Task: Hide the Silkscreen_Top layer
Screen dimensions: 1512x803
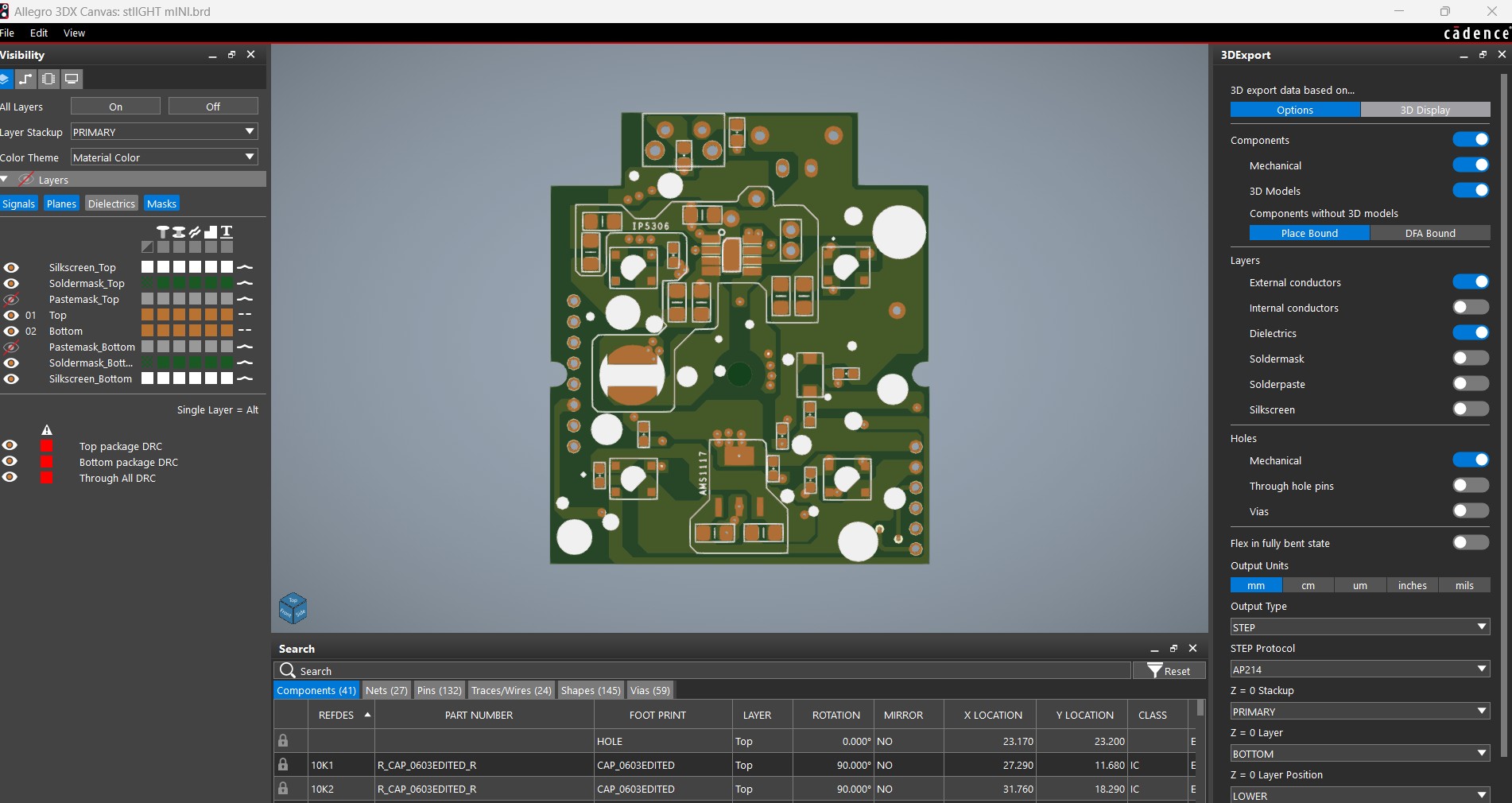Action: [x=11, y=268]
